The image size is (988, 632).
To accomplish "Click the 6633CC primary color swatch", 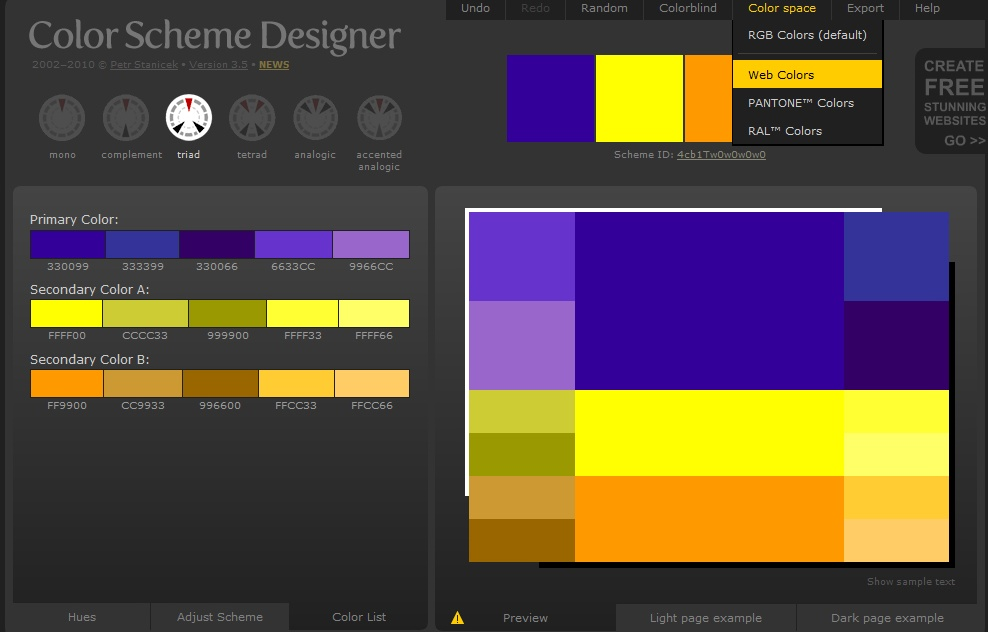I will tap(293, 245).
